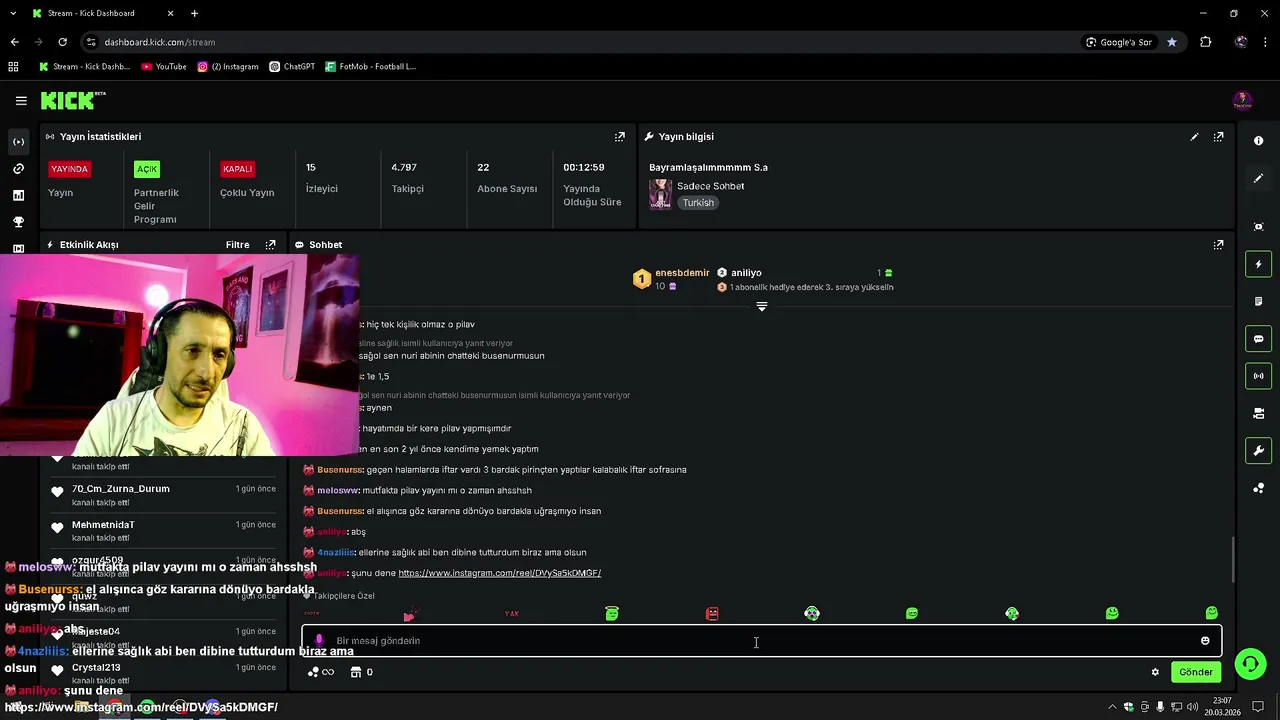
Task: Open a new browser tab
Action: 194,13
